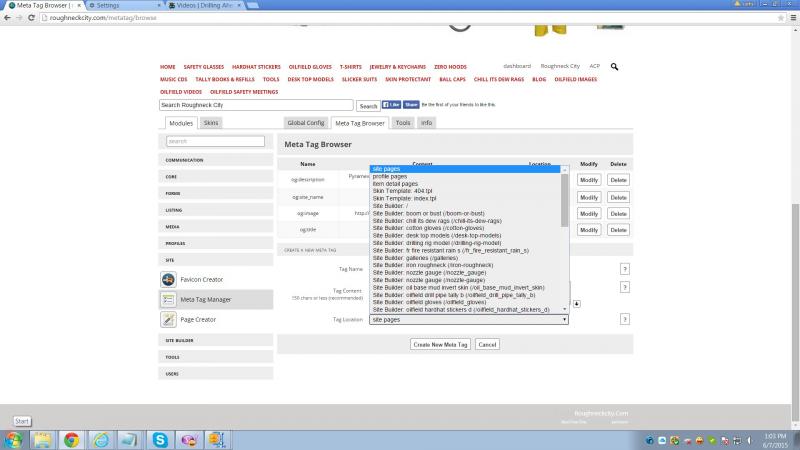This screenshot has width=800, height=450.
Task: Switch to the Global Config tab
Action: pos(305,123)
